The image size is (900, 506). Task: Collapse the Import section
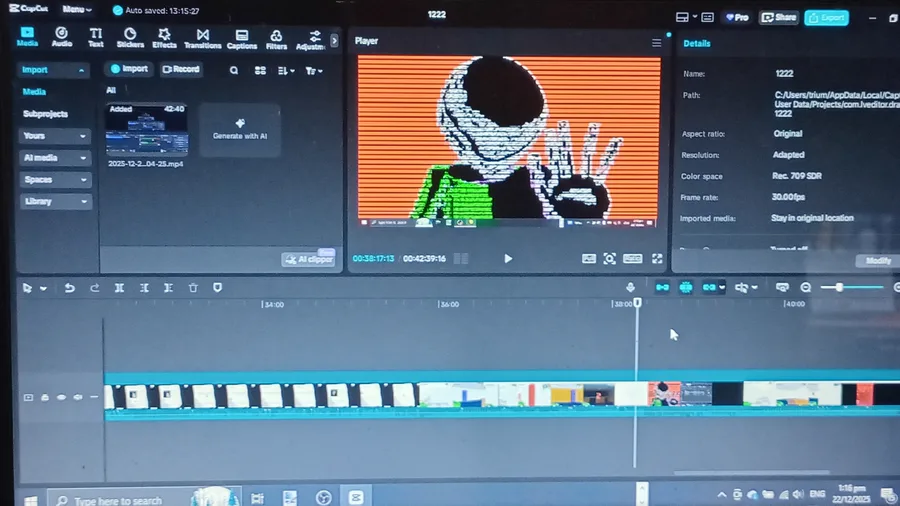pyautogui.click(x=53, y=69)
